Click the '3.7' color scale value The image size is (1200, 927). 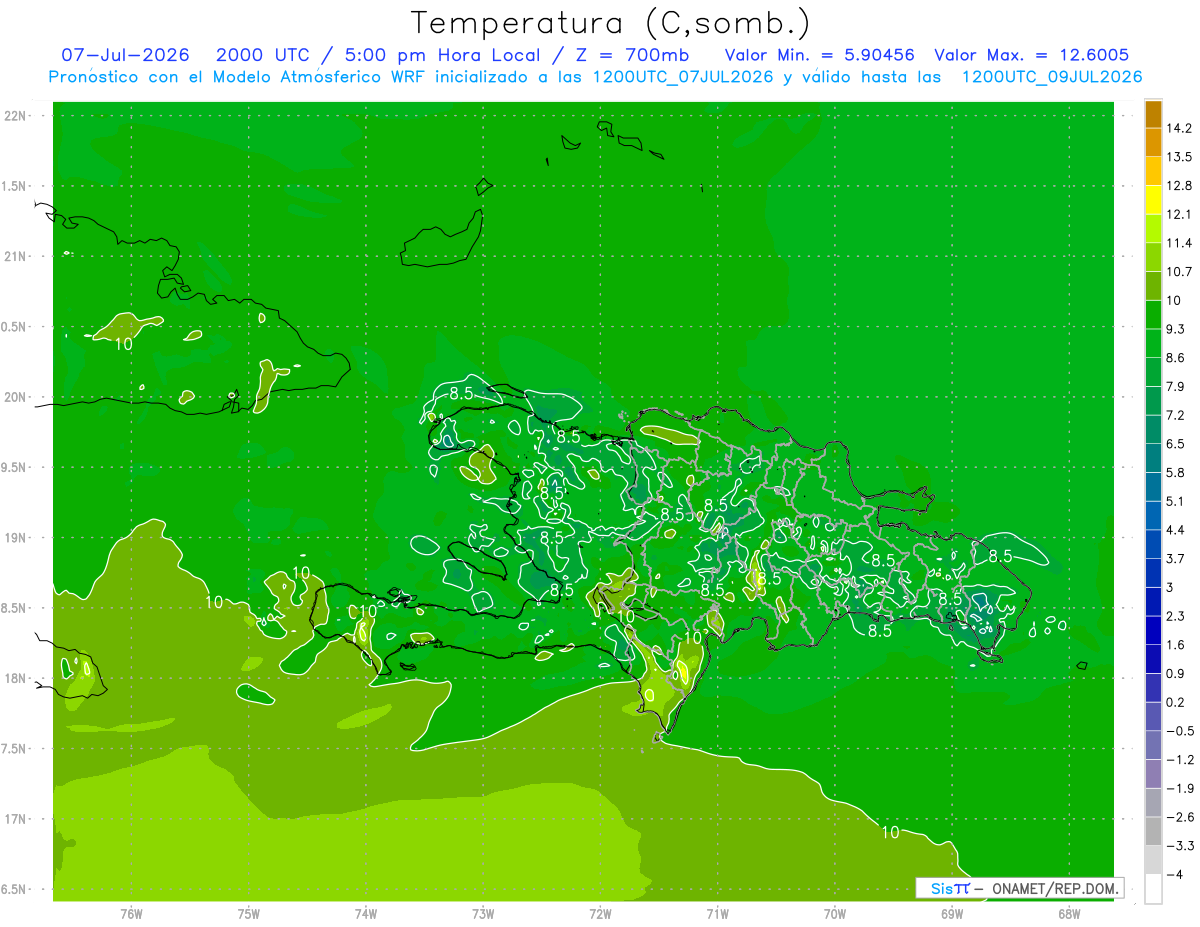[1176, 558]
